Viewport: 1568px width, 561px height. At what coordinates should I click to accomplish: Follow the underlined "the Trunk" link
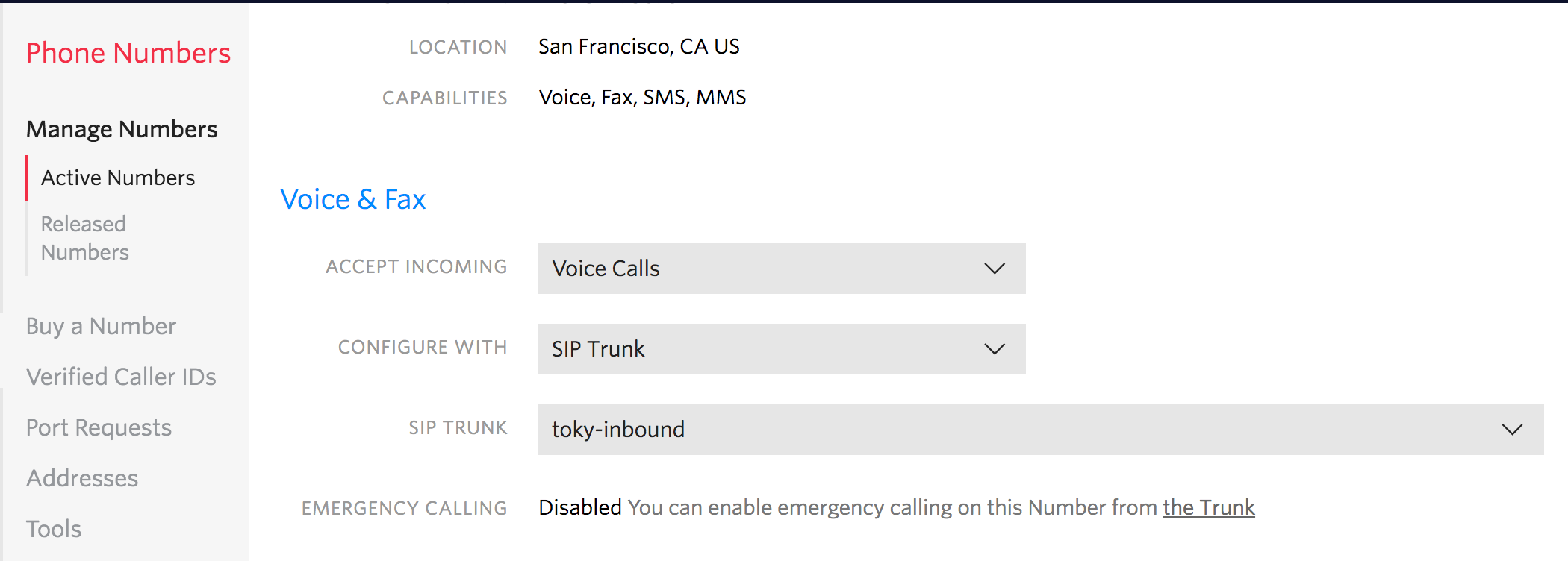click(x=1208, y=507)
